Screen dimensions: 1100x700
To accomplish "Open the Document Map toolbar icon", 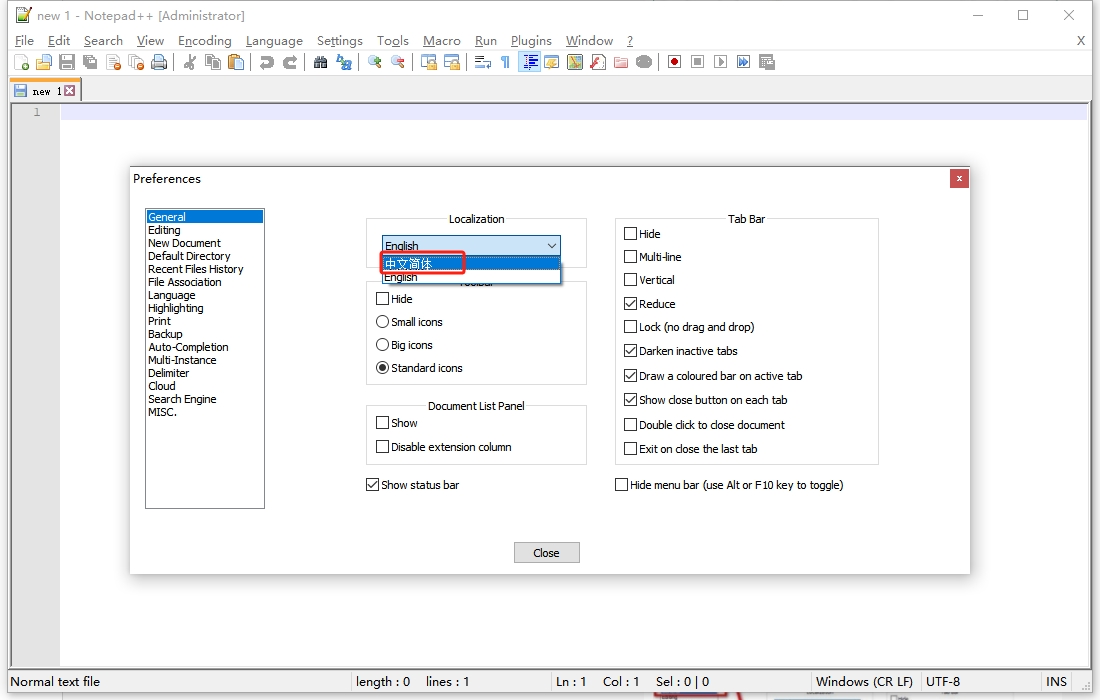I will 575,62.
